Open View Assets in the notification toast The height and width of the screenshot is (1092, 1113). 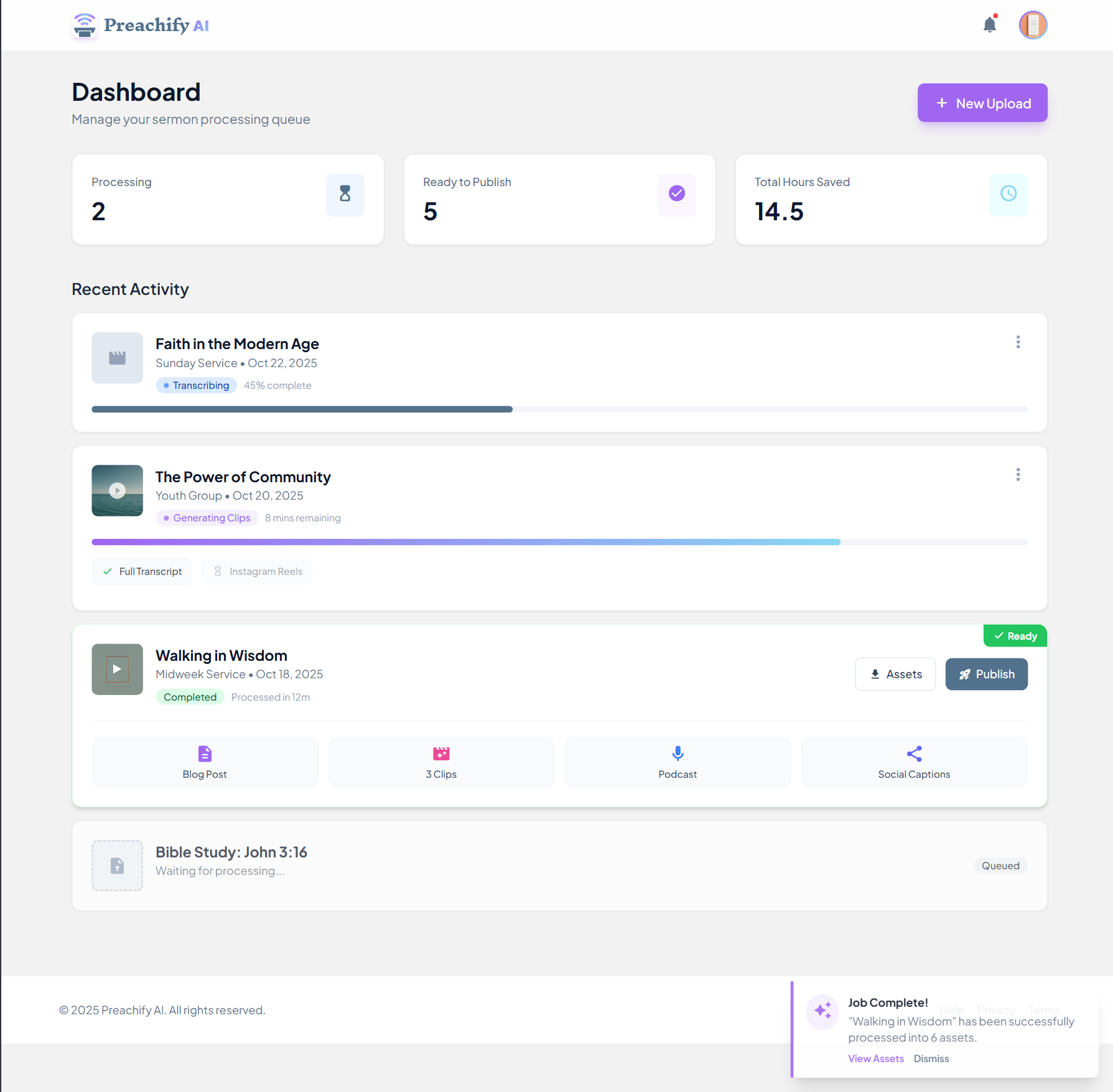coord(876,1058)
